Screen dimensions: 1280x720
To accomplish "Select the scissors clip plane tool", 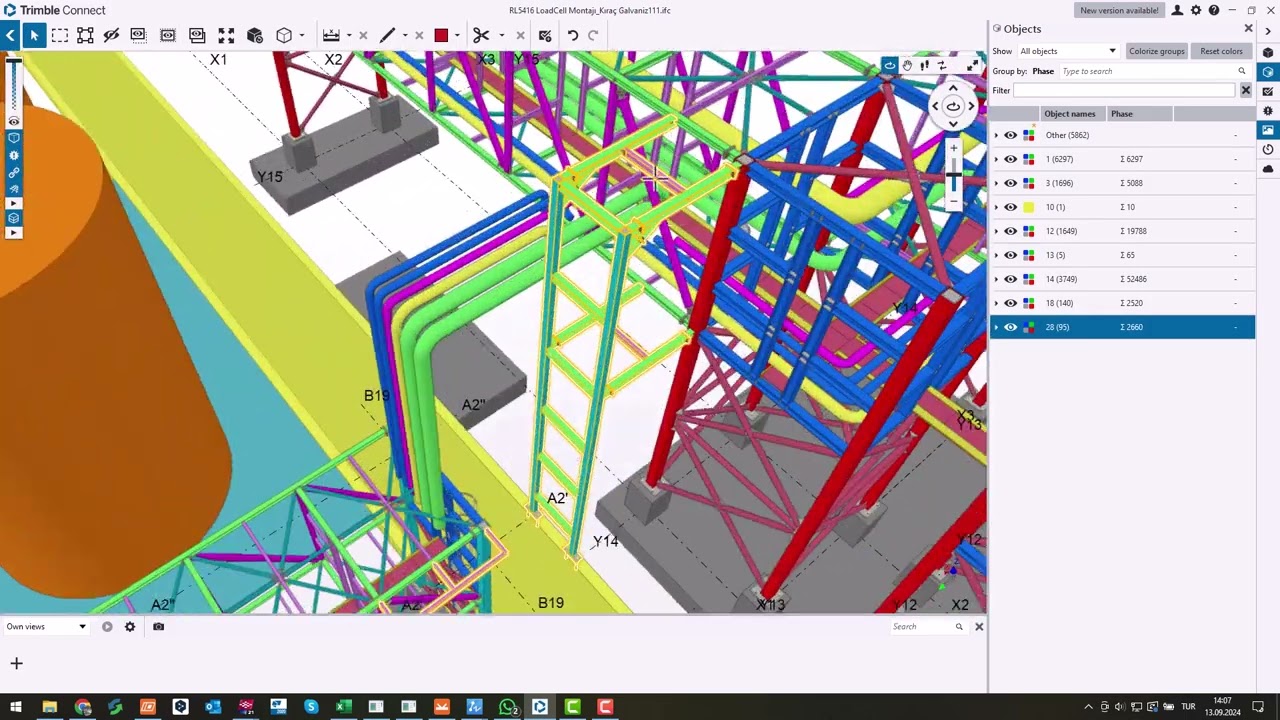I will pyautogui.click(x=481, y=35).
